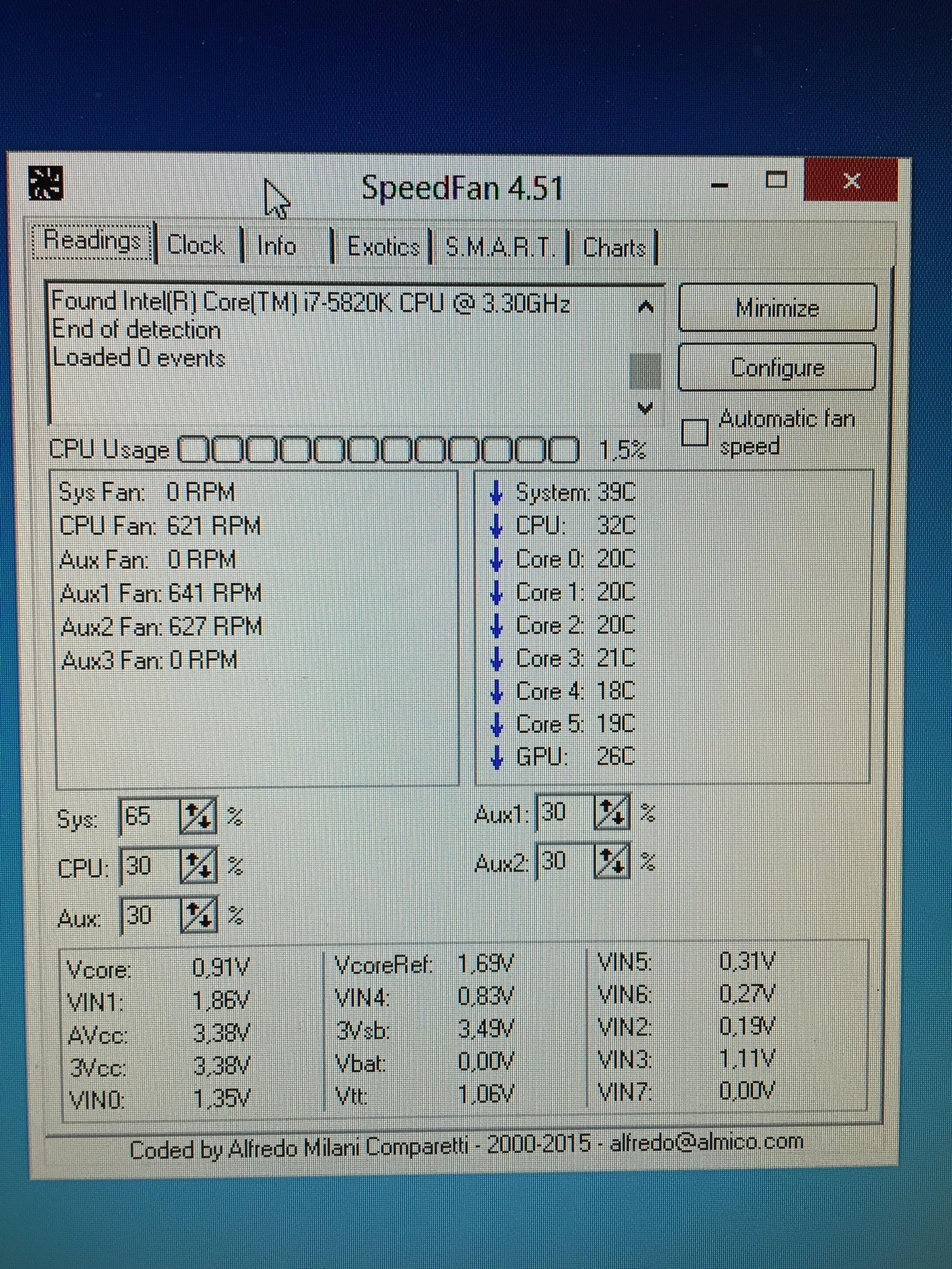Click the GPU temperature arrow icon
This screenshot has height=1269, width=952.
(497, 757)
